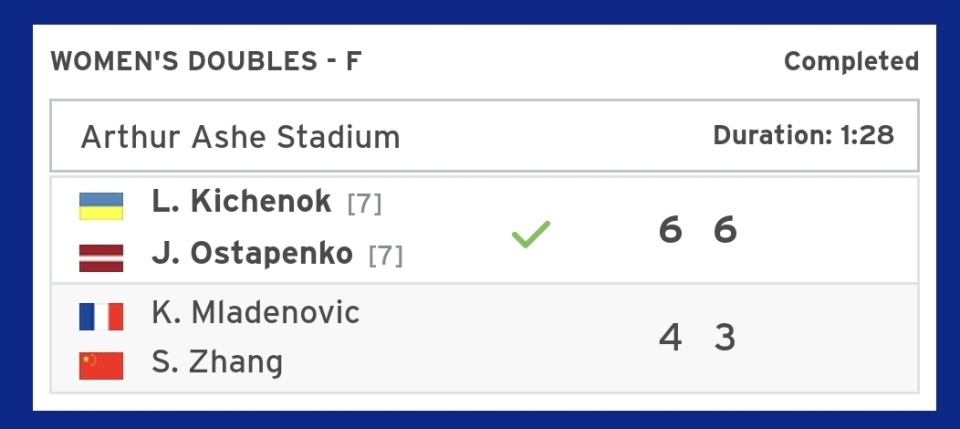Click seed [7] beside Ostapenko
Image resolution: width=960 pixels, height=429 pixels.
pyautogui.click(x=386, y=256)
